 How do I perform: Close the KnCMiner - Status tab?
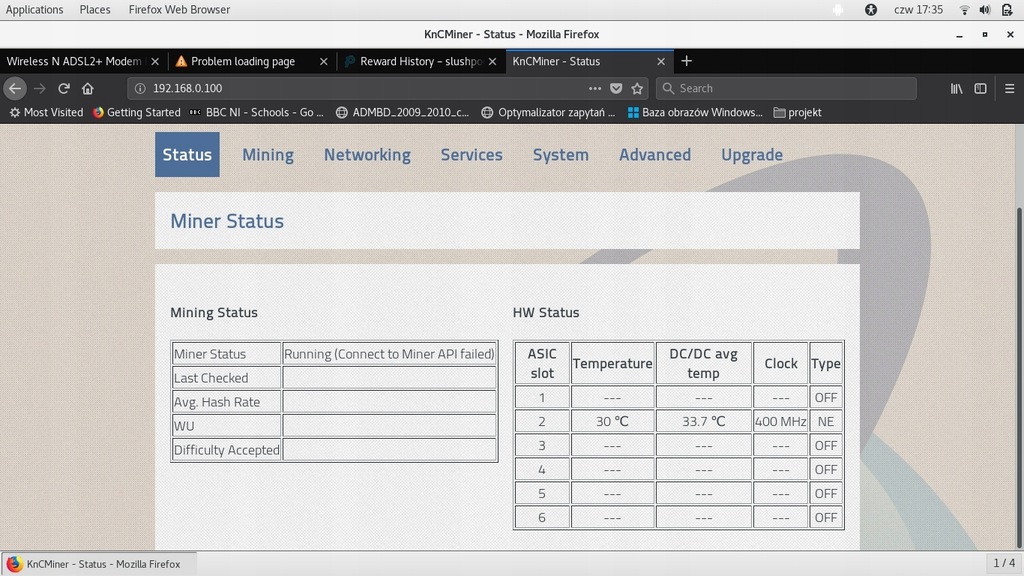coord(661,61)
